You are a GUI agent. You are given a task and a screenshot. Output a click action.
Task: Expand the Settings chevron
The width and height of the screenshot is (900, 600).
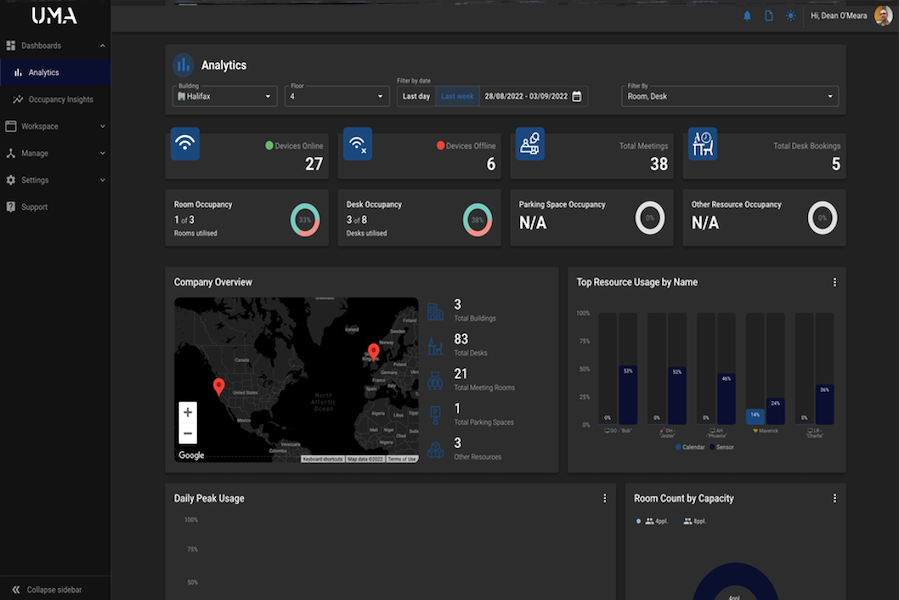[x=102, y=180]
